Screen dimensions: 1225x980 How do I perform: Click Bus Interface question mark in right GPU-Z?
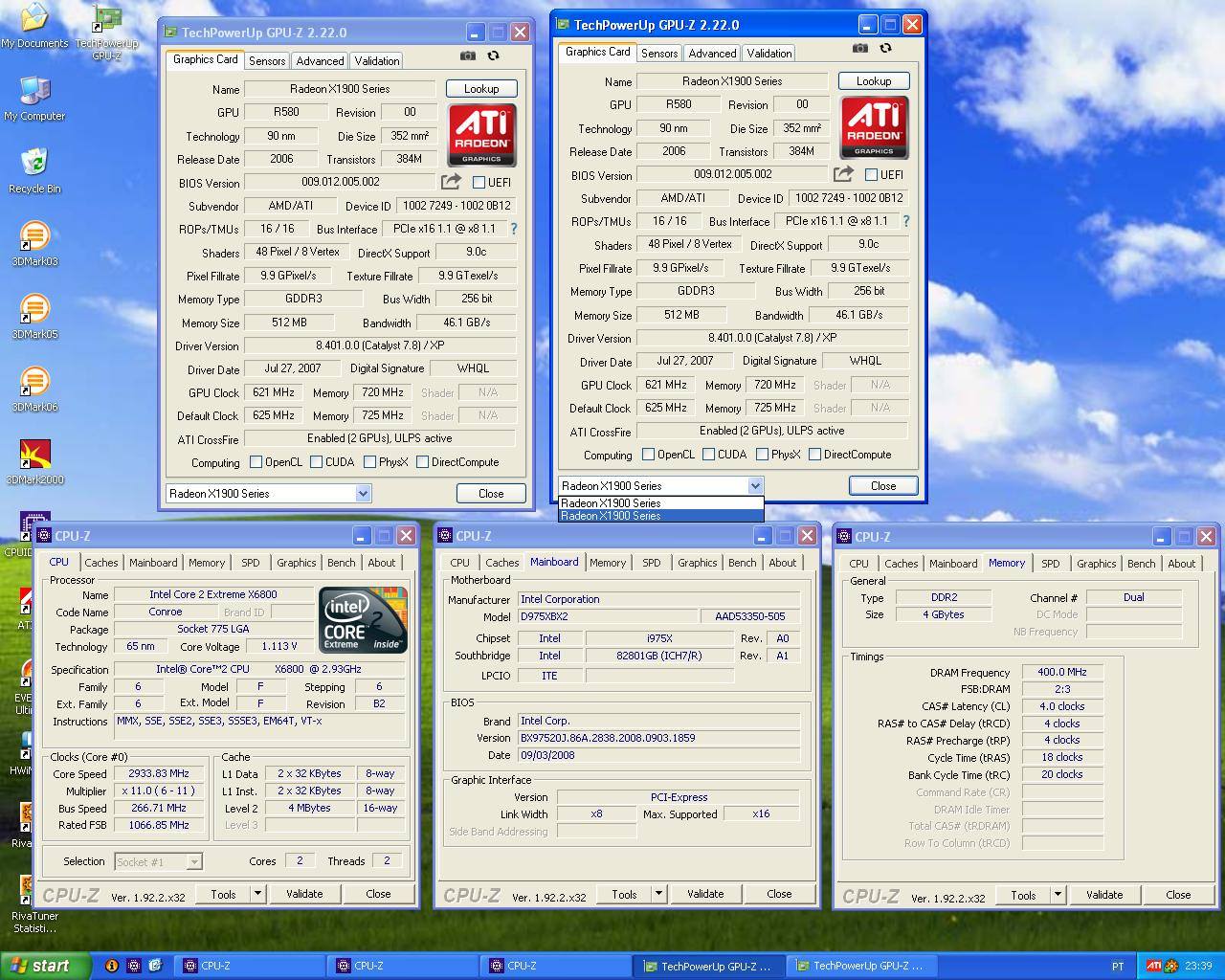pyautogui.click(x=906, y=221)
